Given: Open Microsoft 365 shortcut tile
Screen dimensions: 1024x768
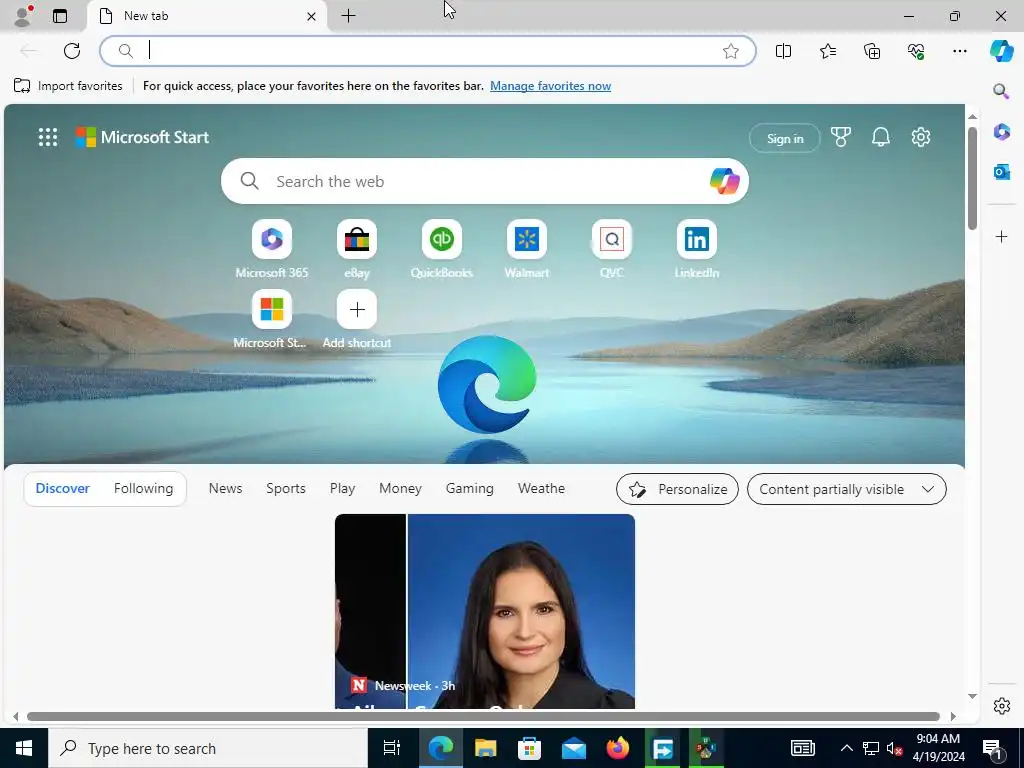Looking at the screenshot, I should click(x=272, y=249).
